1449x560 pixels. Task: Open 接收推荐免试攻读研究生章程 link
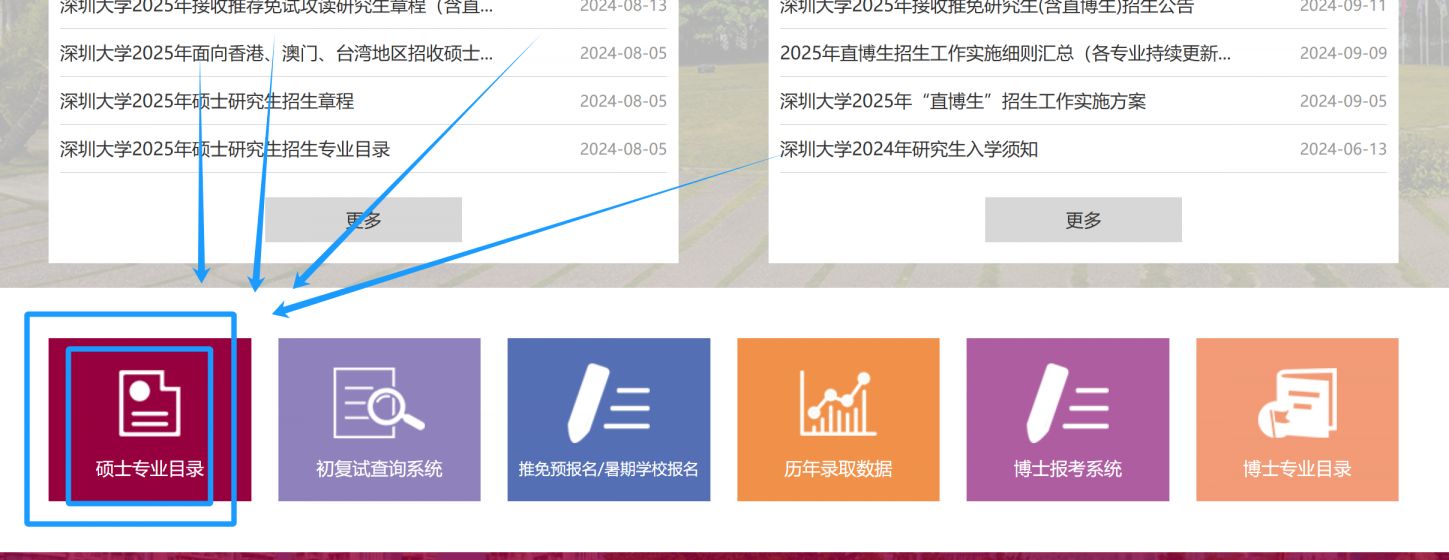[x=276, y=8]
